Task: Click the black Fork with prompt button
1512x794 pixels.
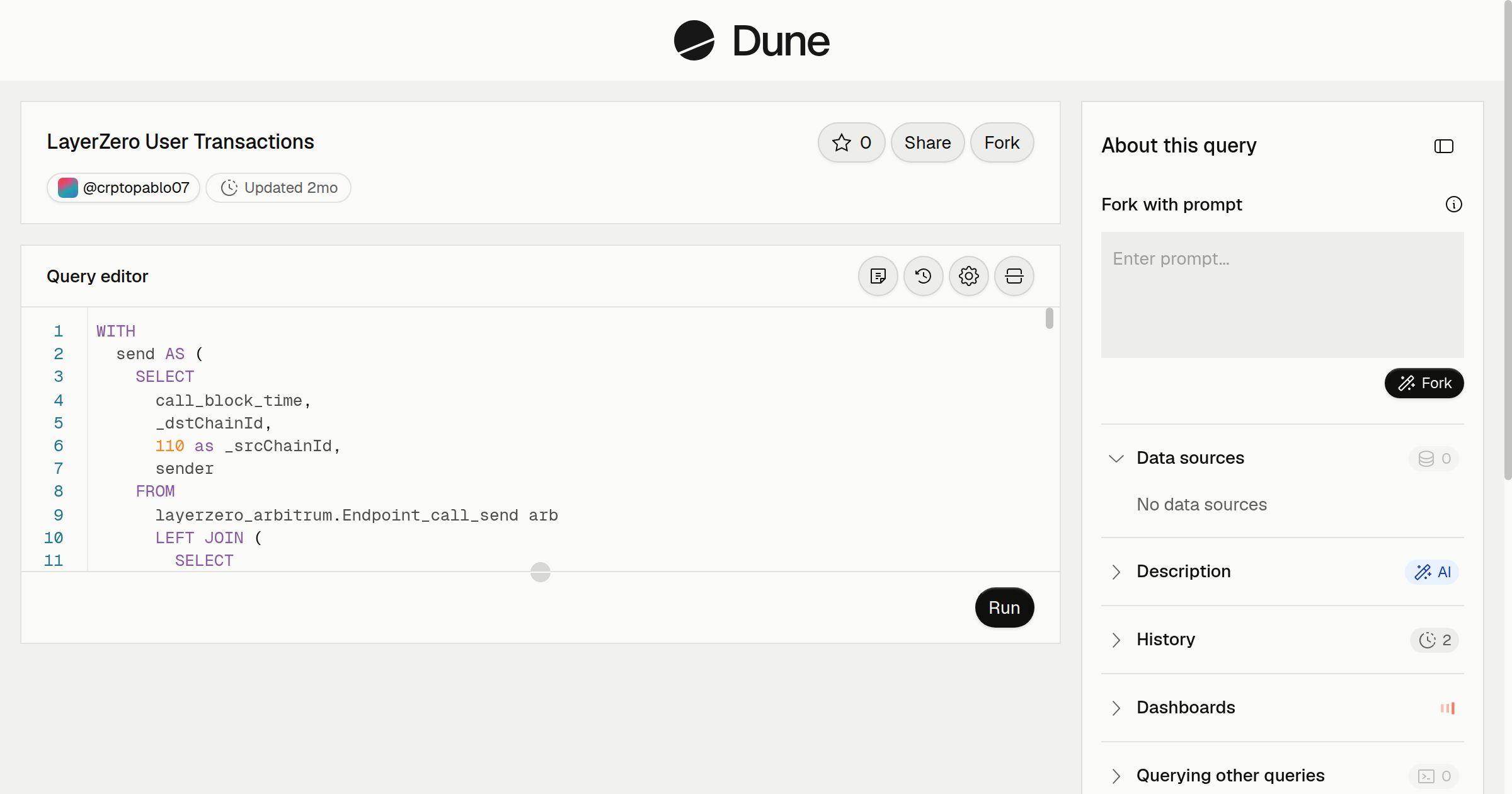Action: click(1424, 383)
